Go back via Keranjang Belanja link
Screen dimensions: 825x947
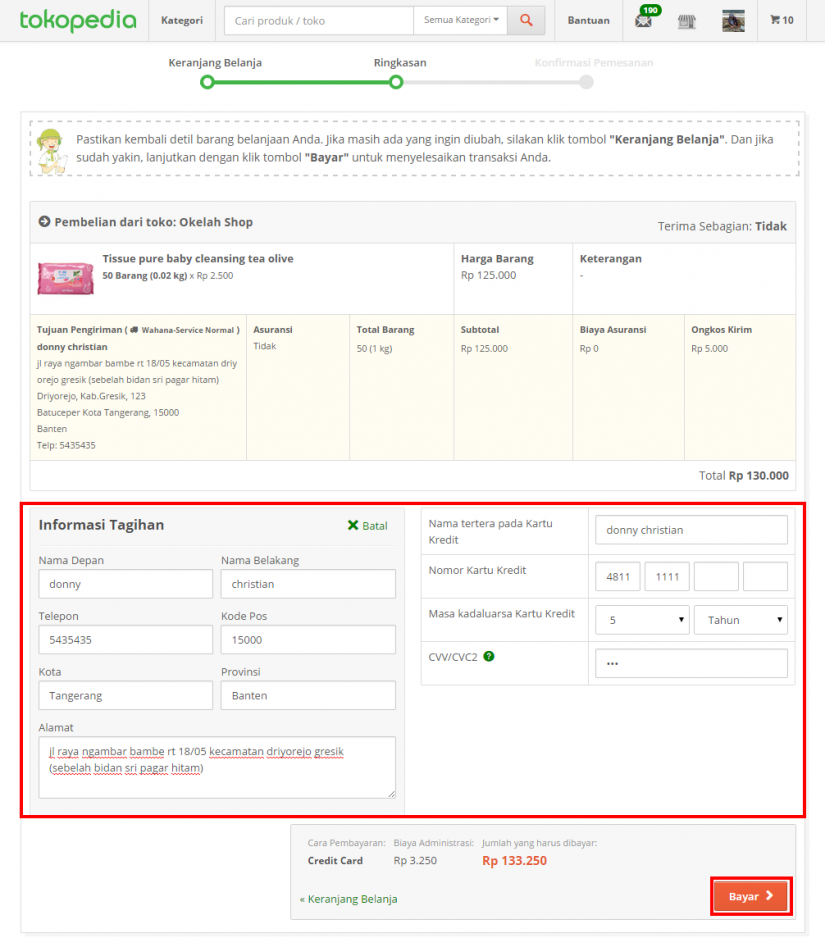[349, 899]
